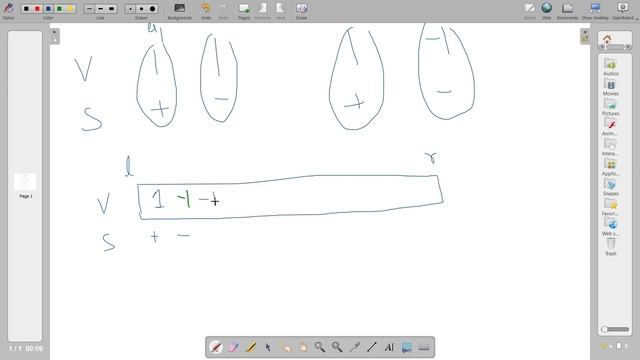Select the Draw lines tool
This screenshot has width=640, height=360.
(372, 347)
